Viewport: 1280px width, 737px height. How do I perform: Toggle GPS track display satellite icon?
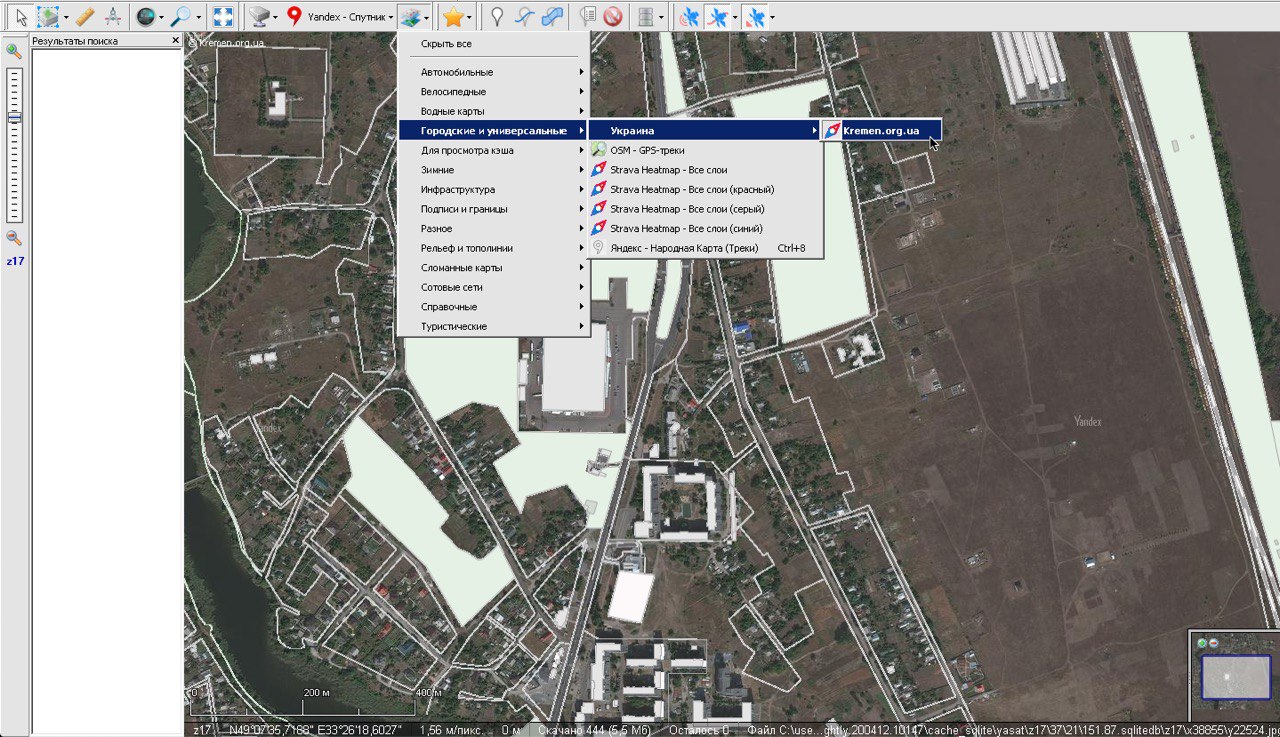717,16
